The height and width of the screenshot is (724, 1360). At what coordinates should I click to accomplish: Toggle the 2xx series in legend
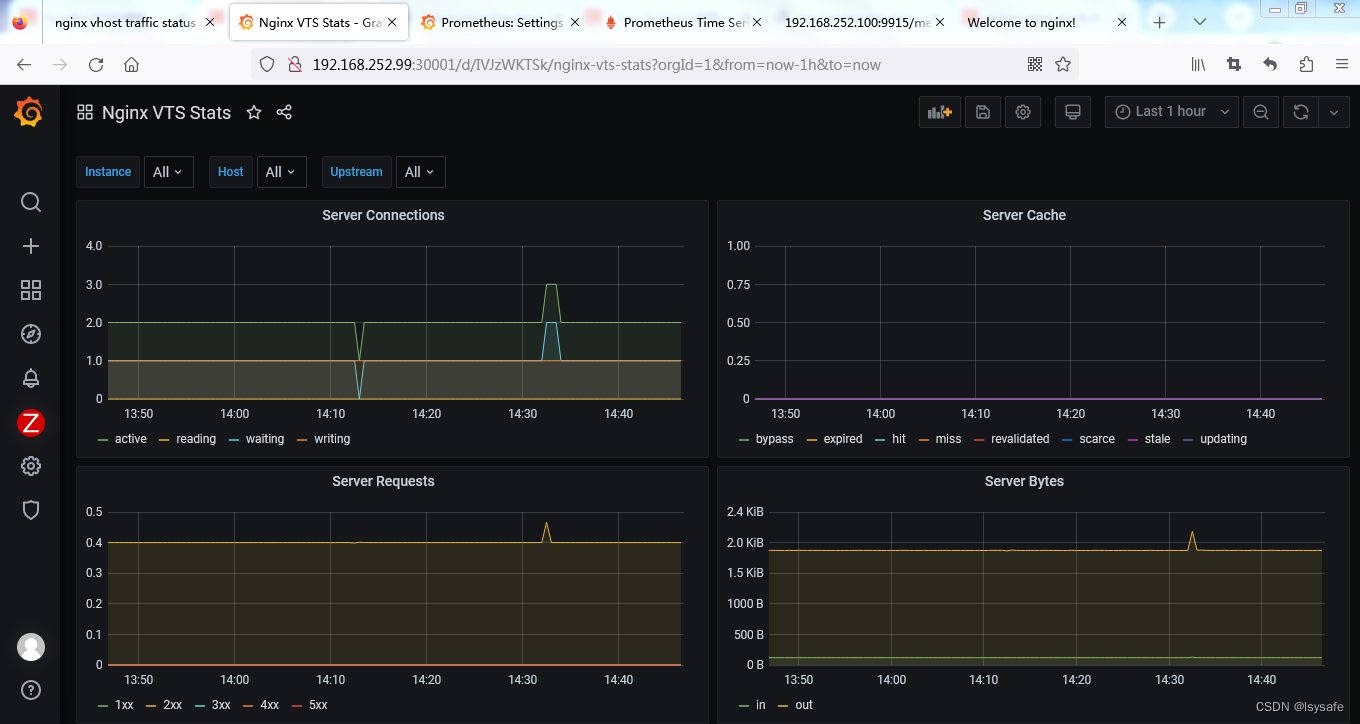click(172, 705)
